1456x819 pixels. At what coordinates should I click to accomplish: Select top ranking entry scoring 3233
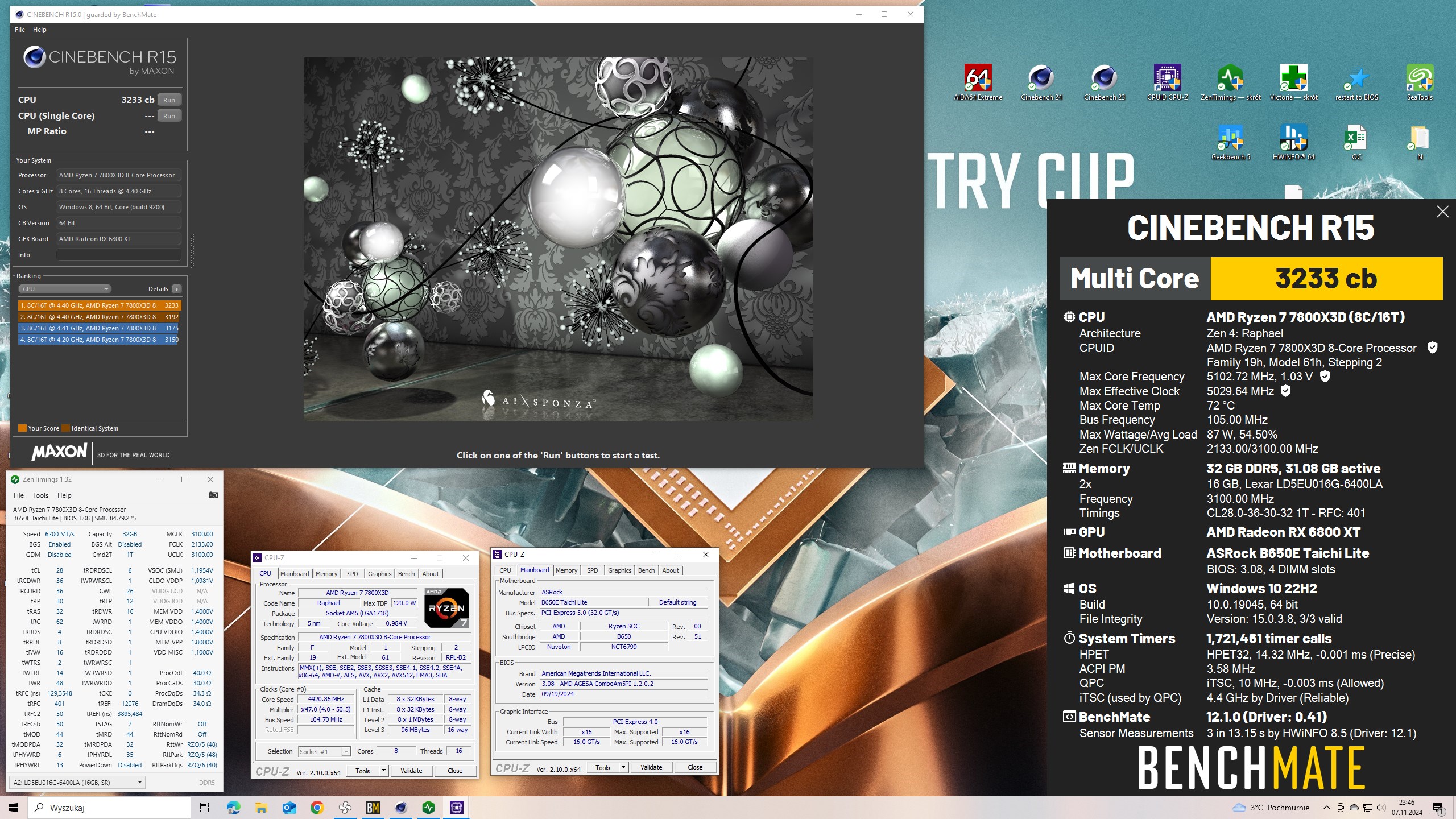tap(99, 305)
